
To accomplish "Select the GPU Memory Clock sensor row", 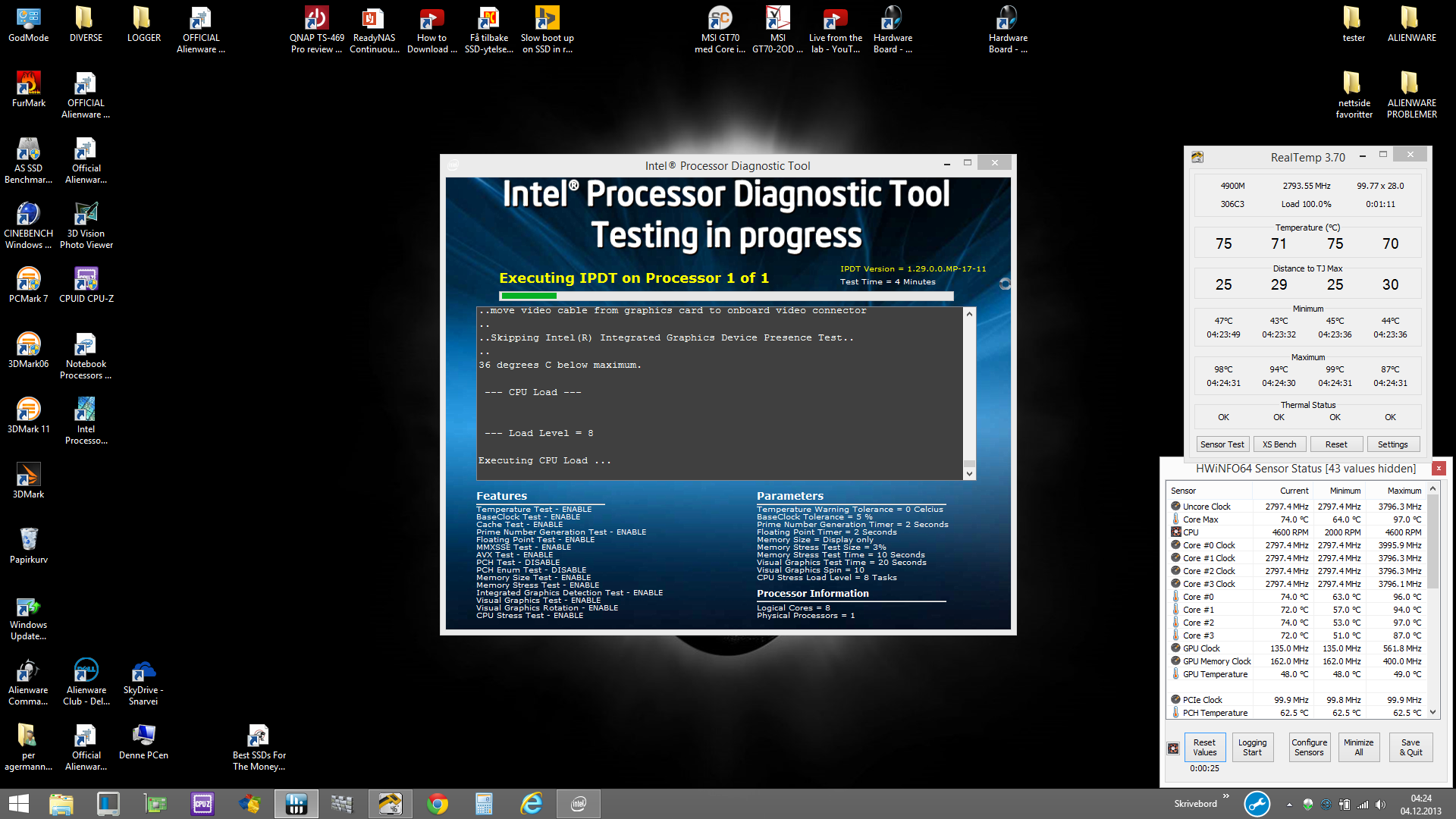I will (x=1296, y=661).
